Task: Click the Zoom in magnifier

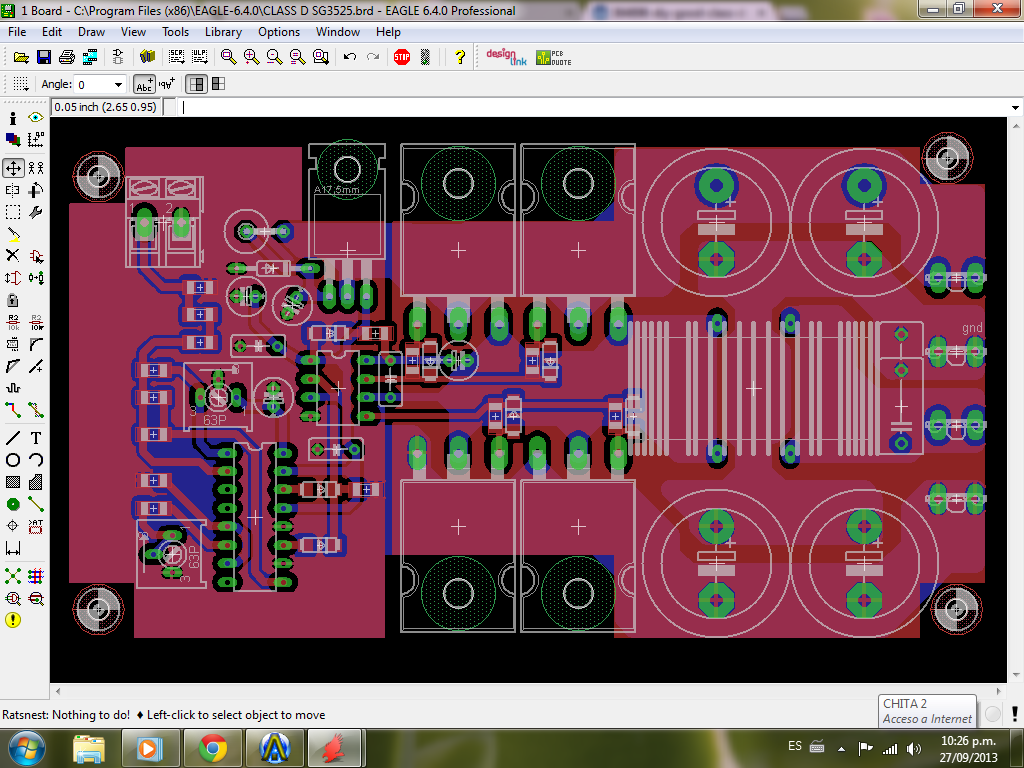Action: point(251,57)
